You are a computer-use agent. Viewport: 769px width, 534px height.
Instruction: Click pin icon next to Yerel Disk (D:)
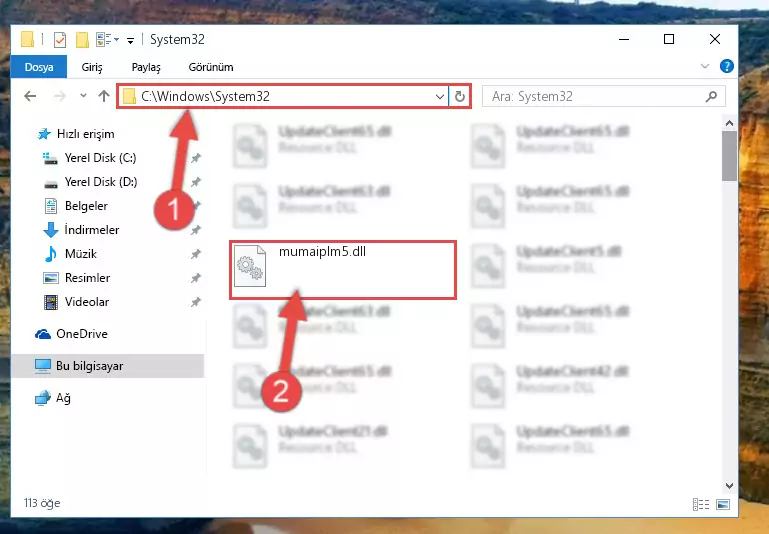[x=196, y=182]
